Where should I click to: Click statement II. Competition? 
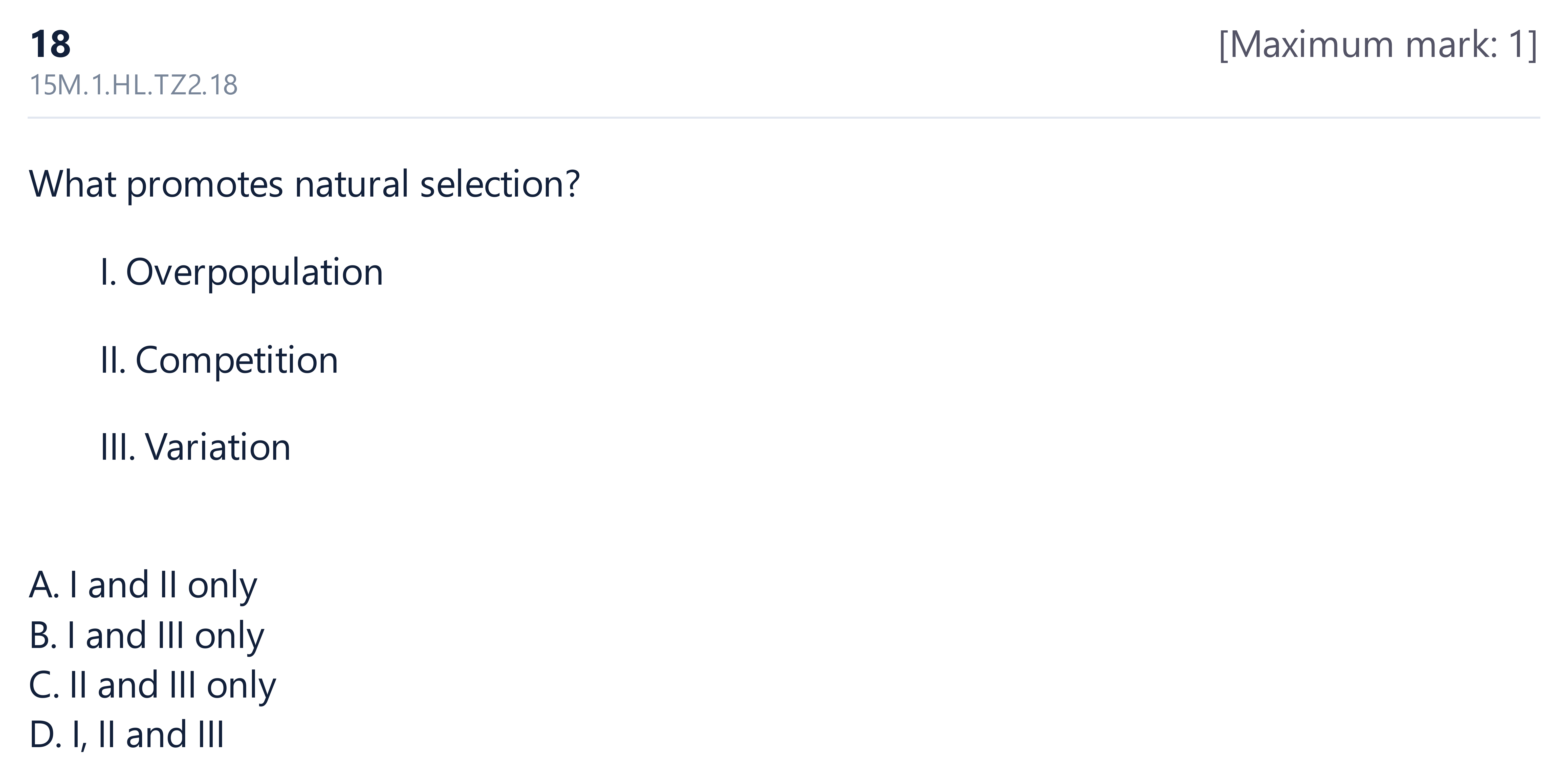click(219, 360)
